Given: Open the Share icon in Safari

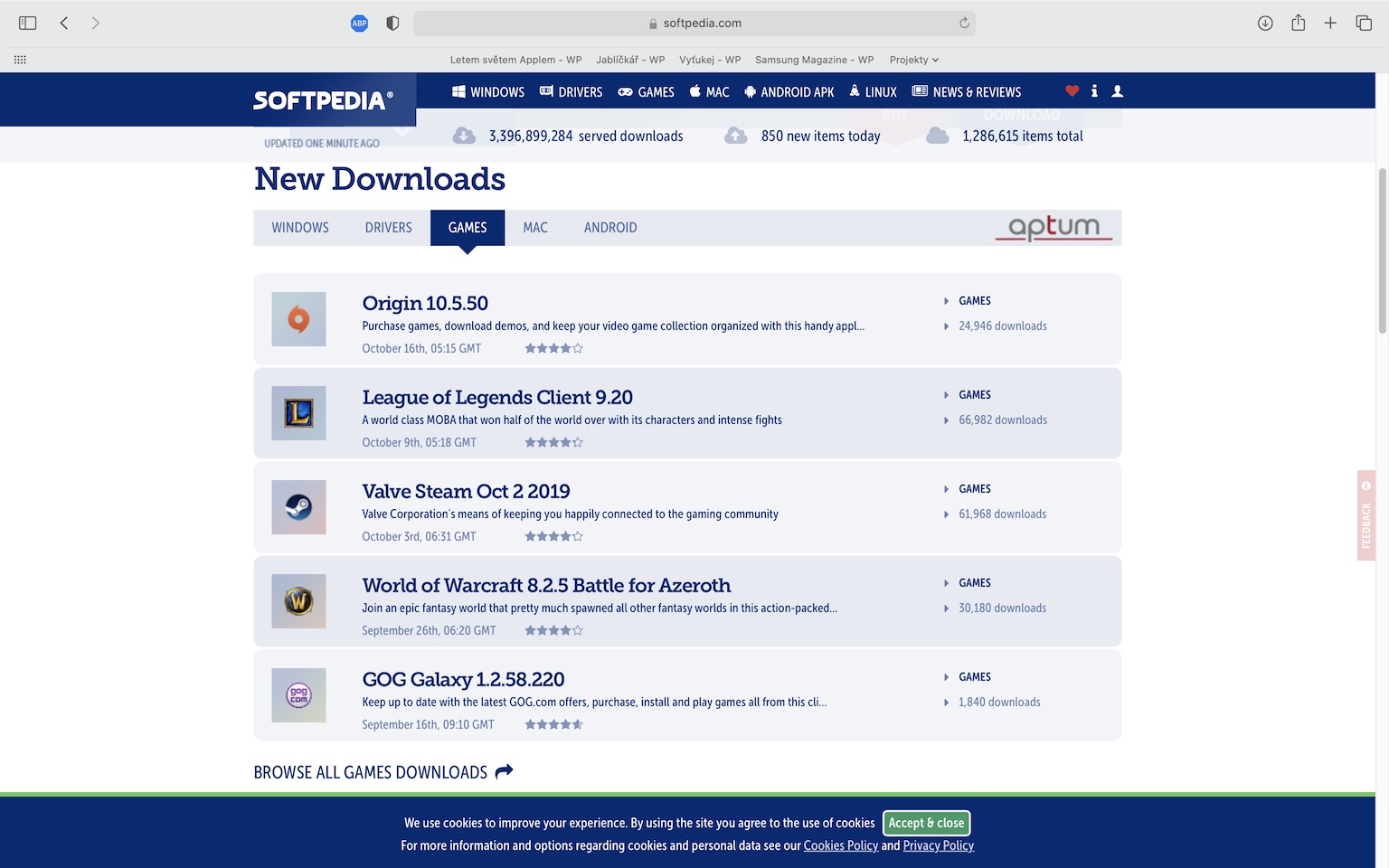Looking at the screenshot, I should coord(1299,23).
